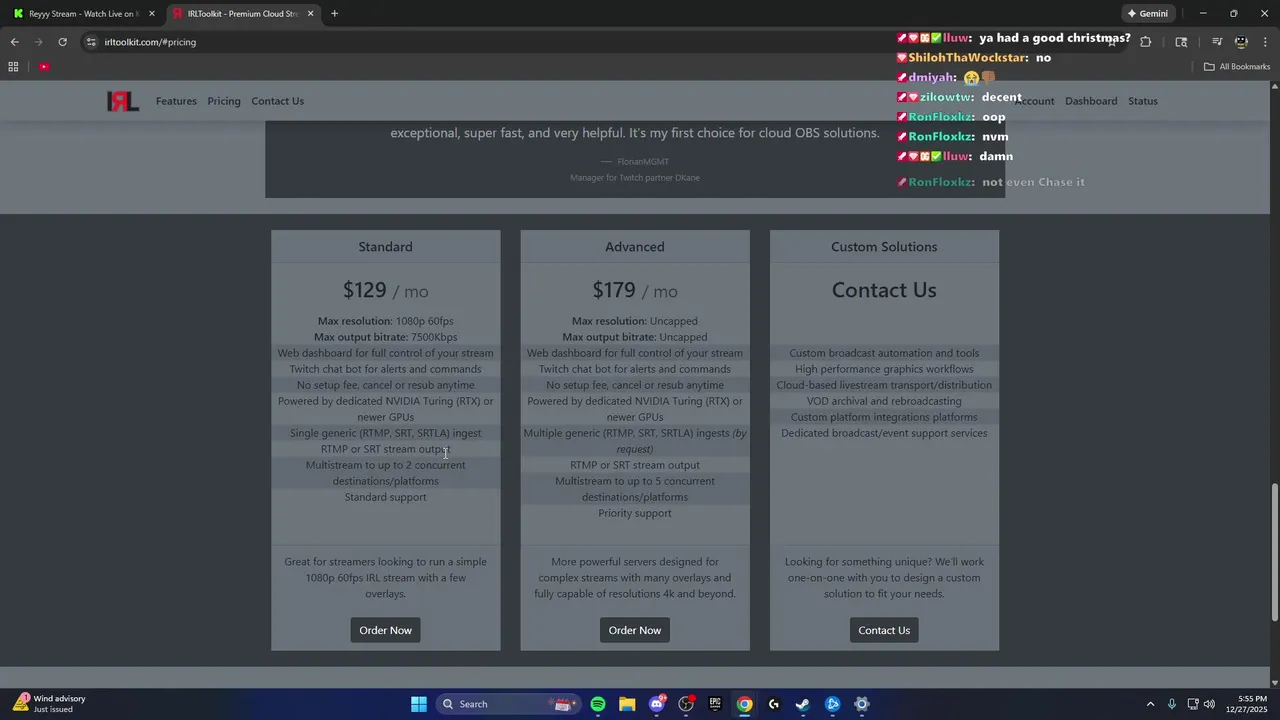Open File Explorer from the taskbar
The image size is (1280, 720).
(627, 704)
